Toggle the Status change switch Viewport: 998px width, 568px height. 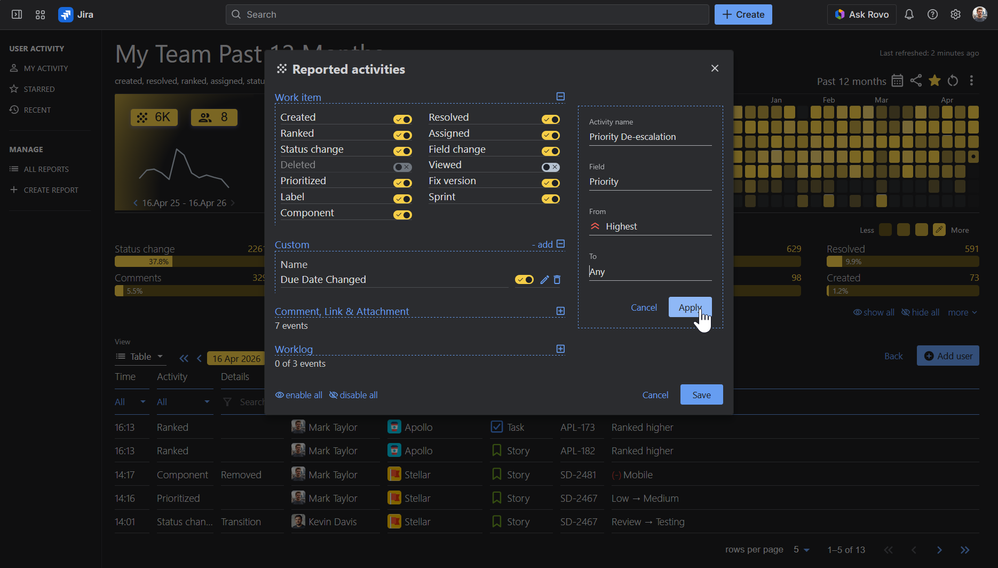tap(402, 151)
